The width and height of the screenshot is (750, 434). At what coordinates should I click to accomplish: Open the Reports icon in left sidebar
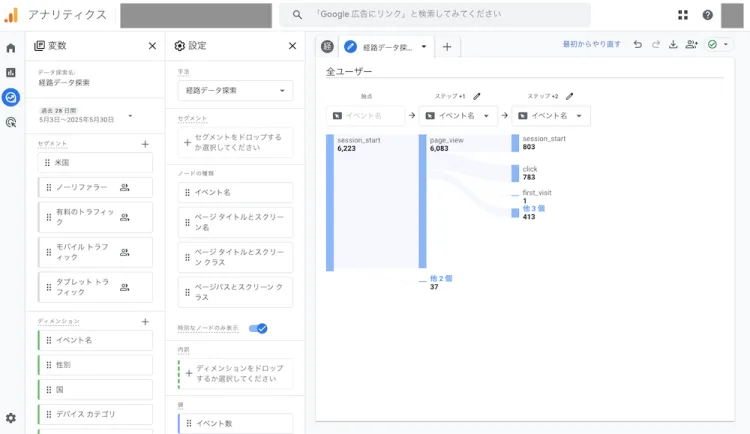[11, 72]
